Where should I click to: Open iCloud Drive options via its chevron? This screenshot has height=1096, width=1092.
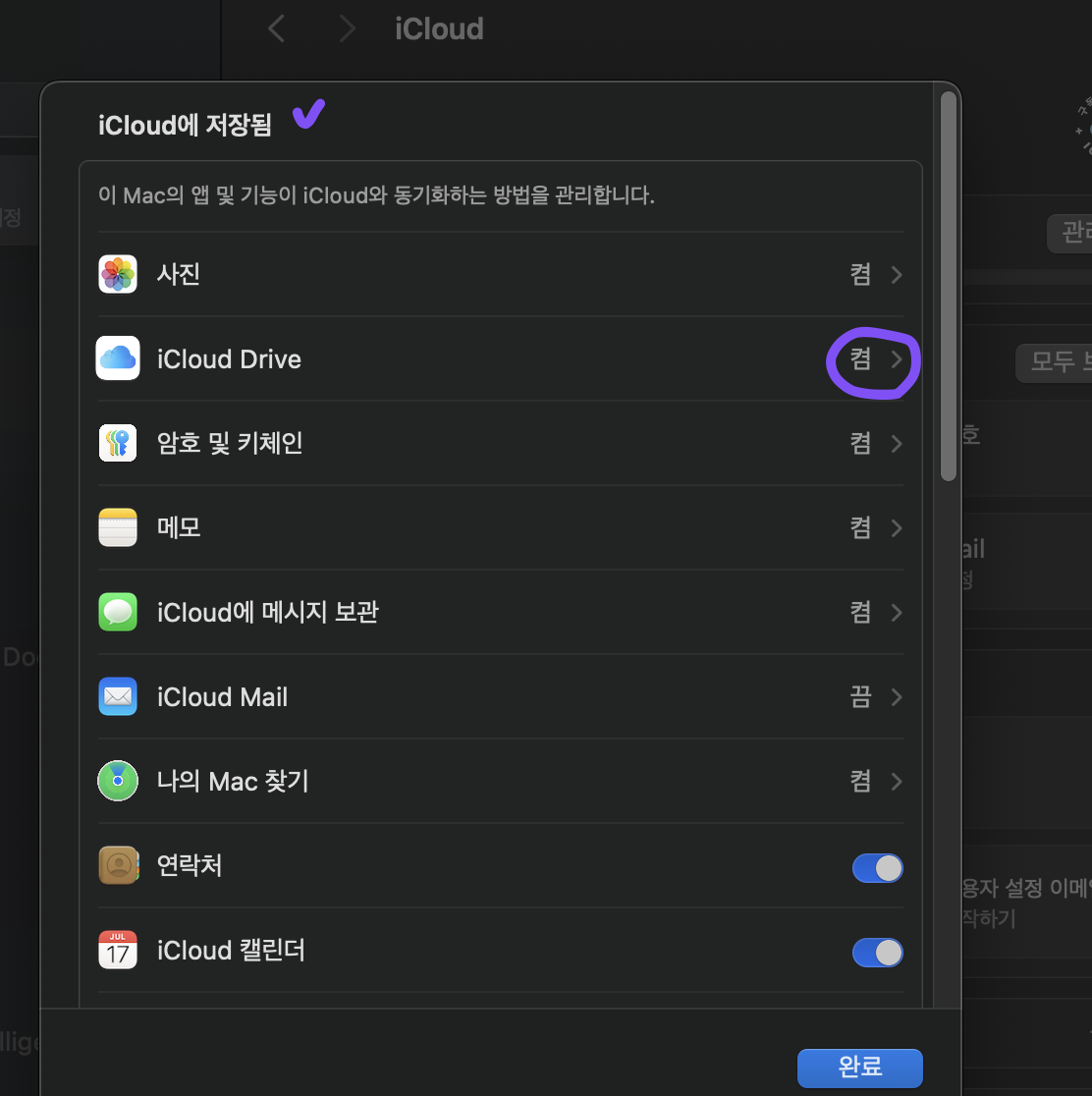(897, 359)
